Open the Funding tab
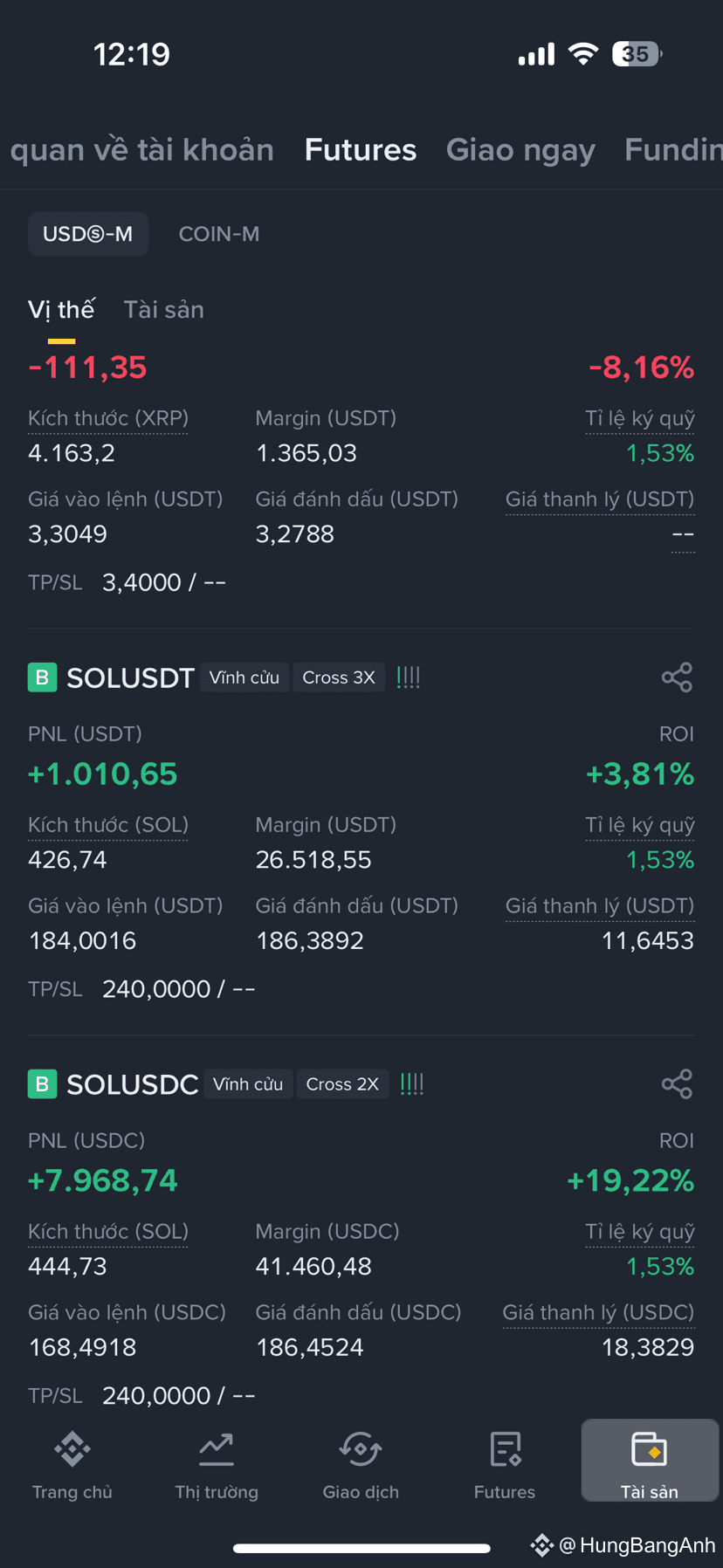 click(673, 150)
